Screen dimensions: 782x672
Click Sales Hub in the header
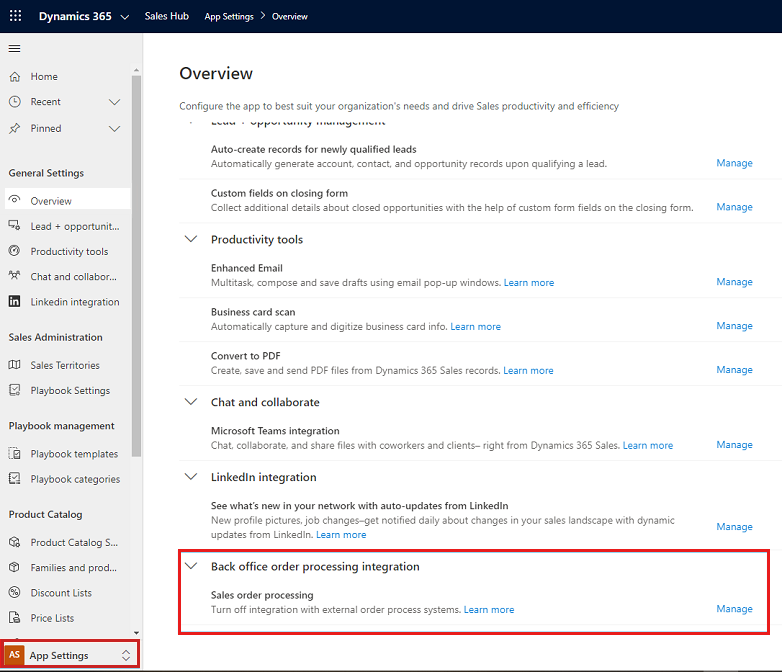(167, 16)
